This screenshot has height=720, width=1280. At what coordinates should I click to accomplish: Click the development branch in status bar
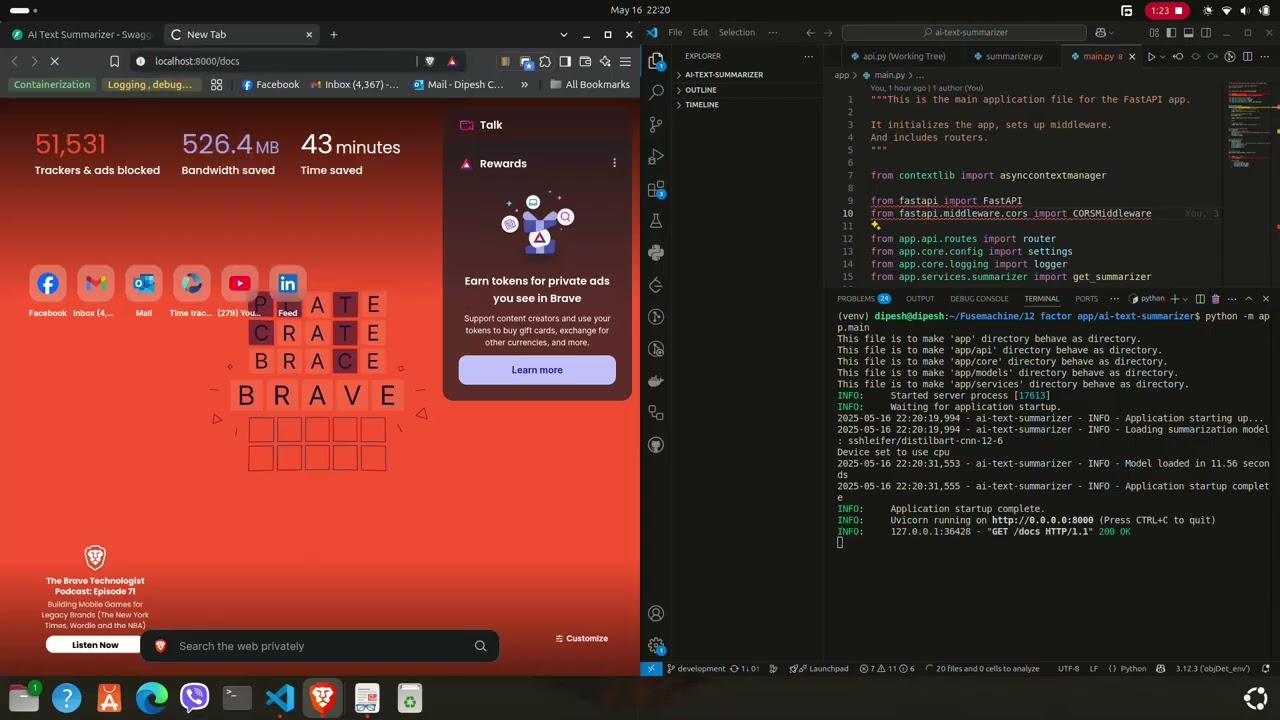click(x=697, y=668)
